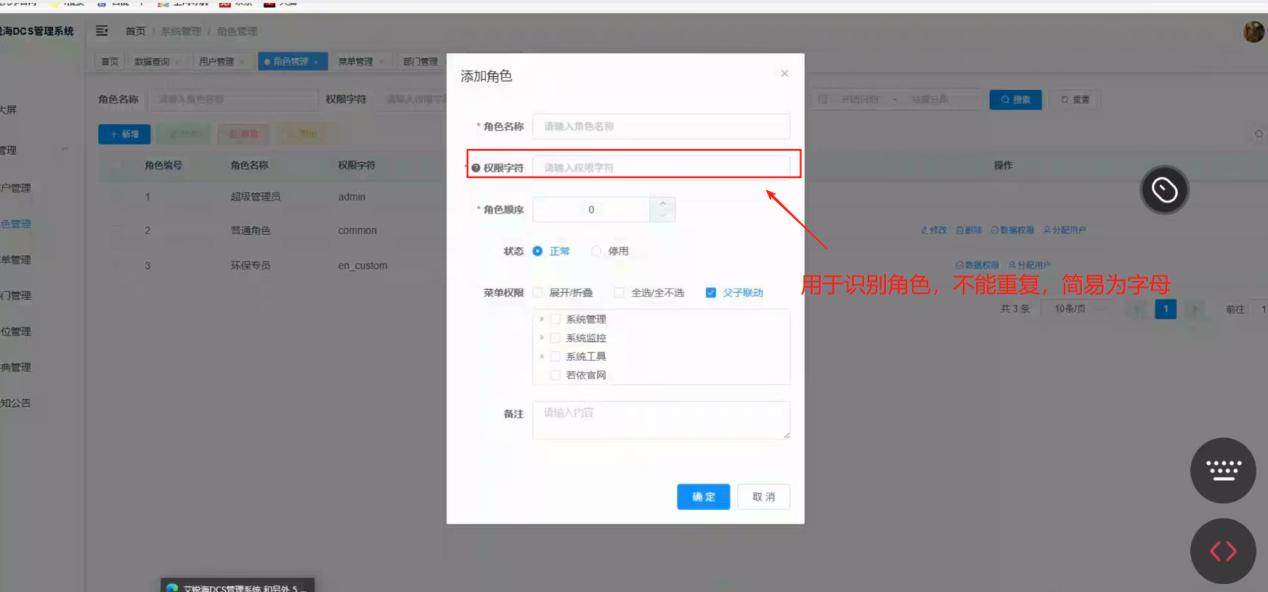Switch to the 首页 tab
This screenshot has height=592, width=1268.
[x=109, y=62]
